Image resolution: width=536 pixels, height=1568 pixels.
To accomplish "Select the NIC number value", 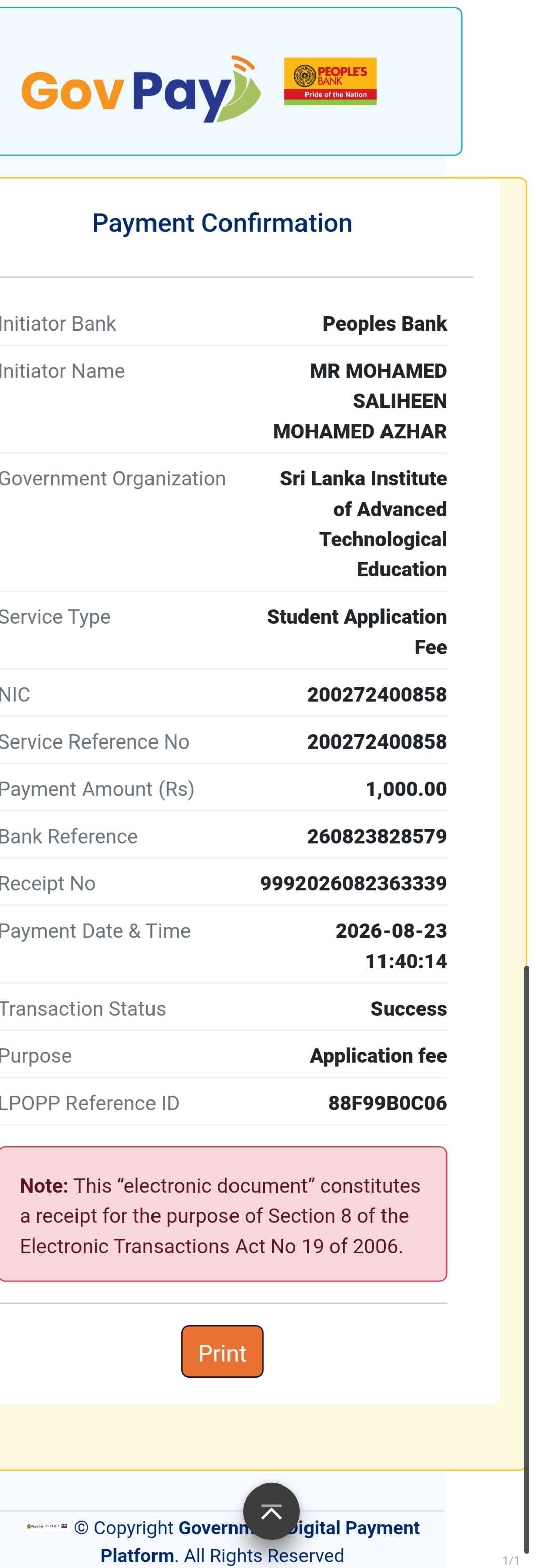I will point(376,694).
